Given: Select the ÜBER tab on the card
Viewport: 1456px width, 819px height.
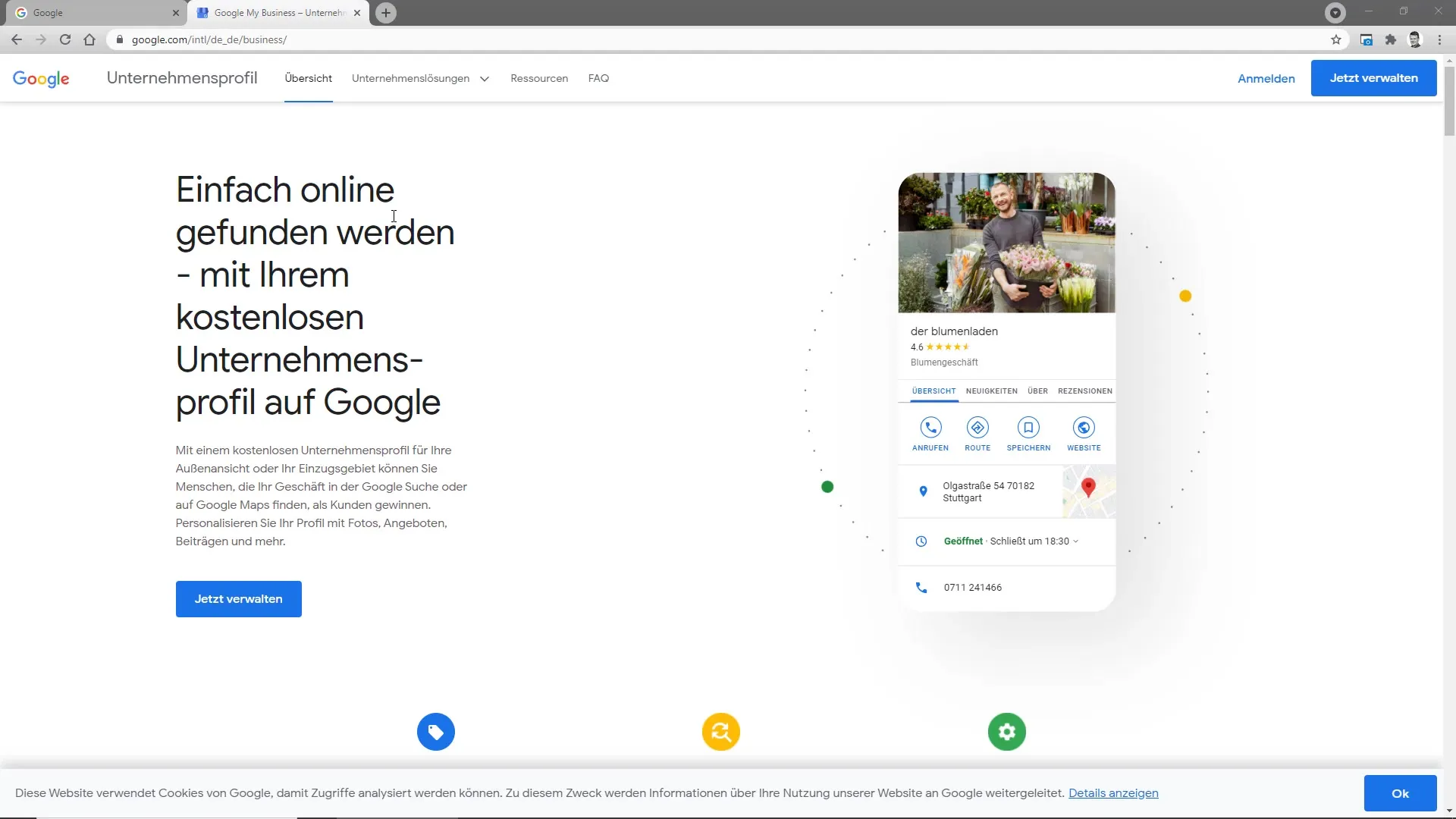Looking at the screenshot, I should coord(1037,391).
